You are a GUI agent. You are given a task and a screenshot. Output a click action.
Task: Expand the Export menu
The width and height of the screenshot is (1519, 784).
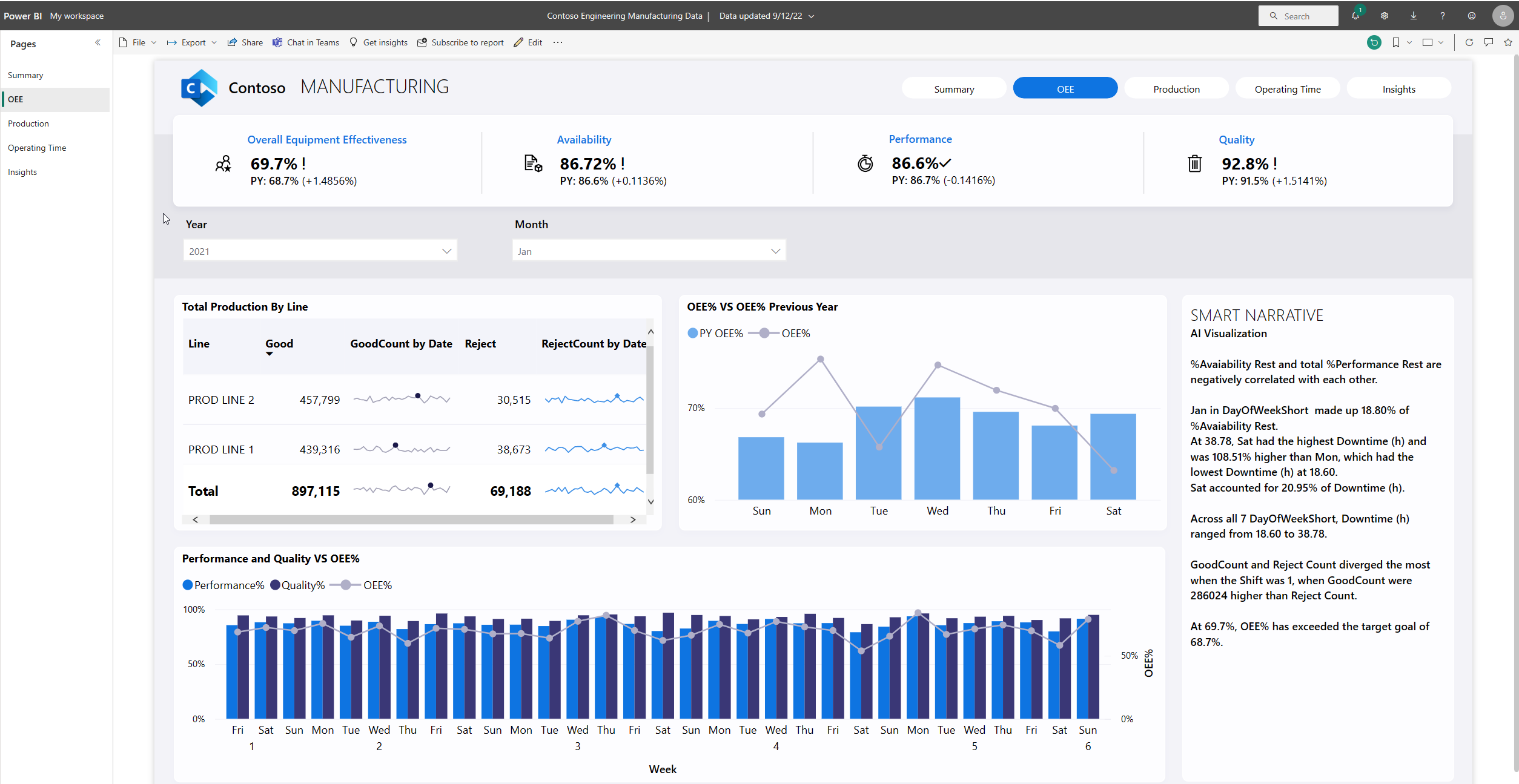[192, 42]
